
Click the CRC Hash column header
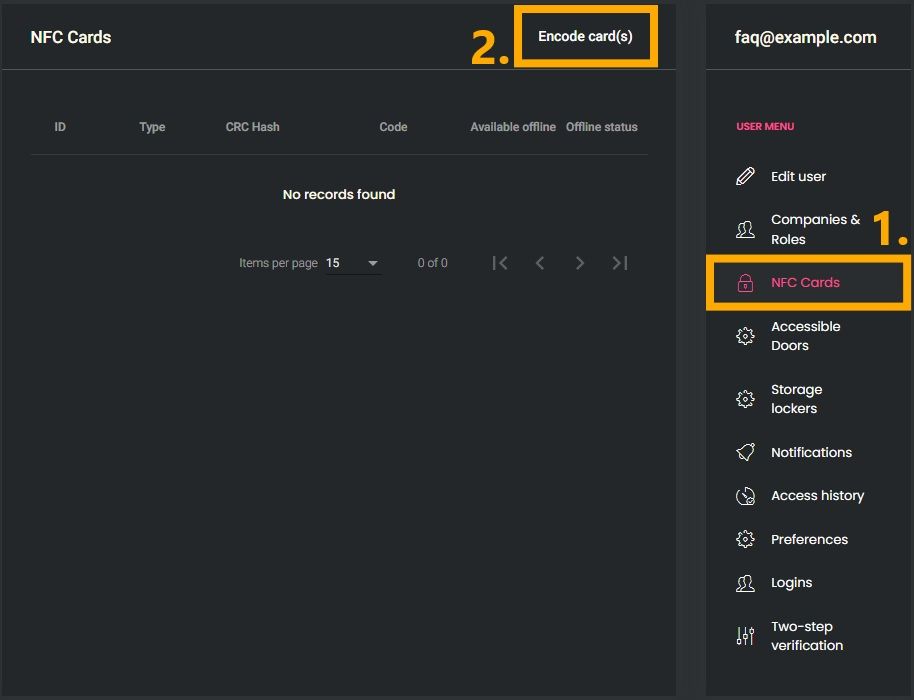252,127
